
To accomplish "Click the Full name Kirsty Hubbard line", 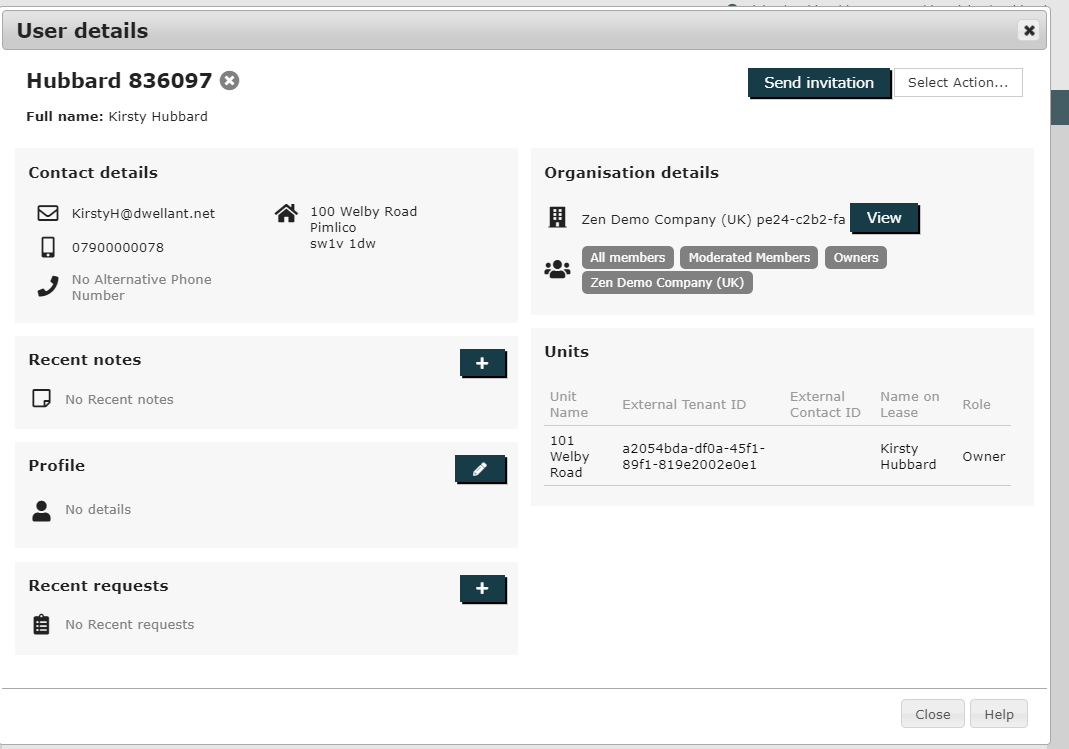I will (x=117, y=117).
